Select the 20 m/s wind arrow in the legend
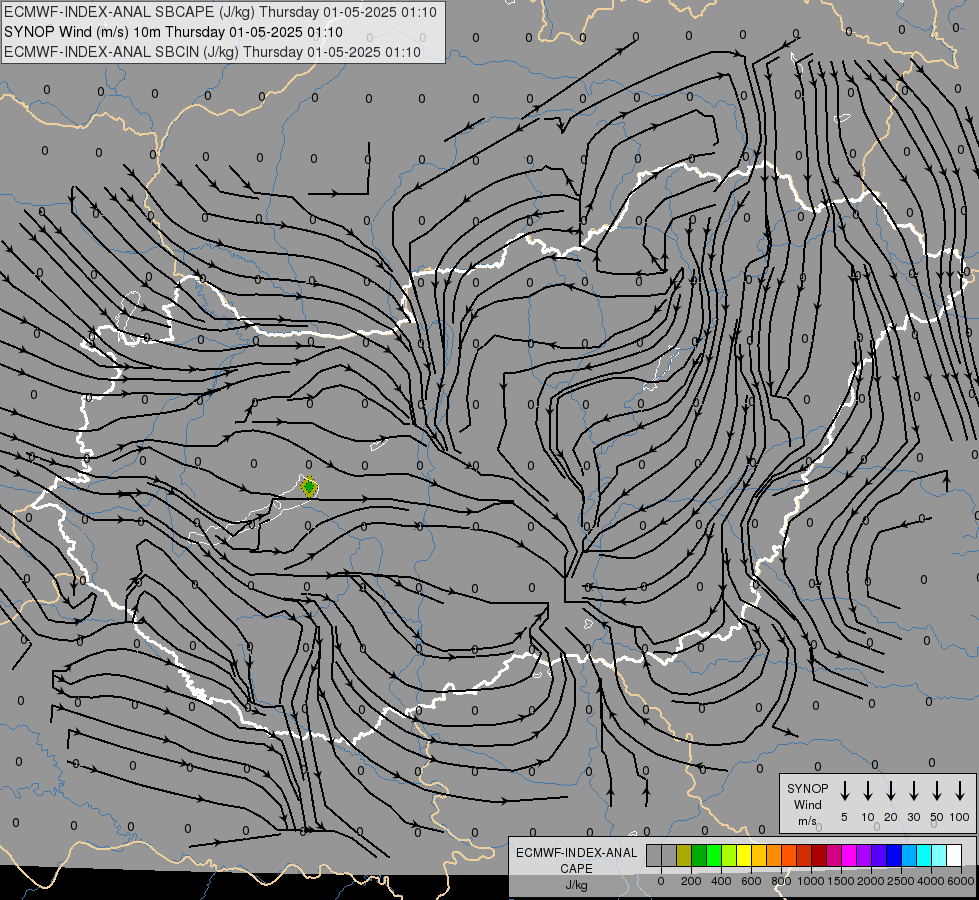979x900 pixels. click(x=890, y=791)
